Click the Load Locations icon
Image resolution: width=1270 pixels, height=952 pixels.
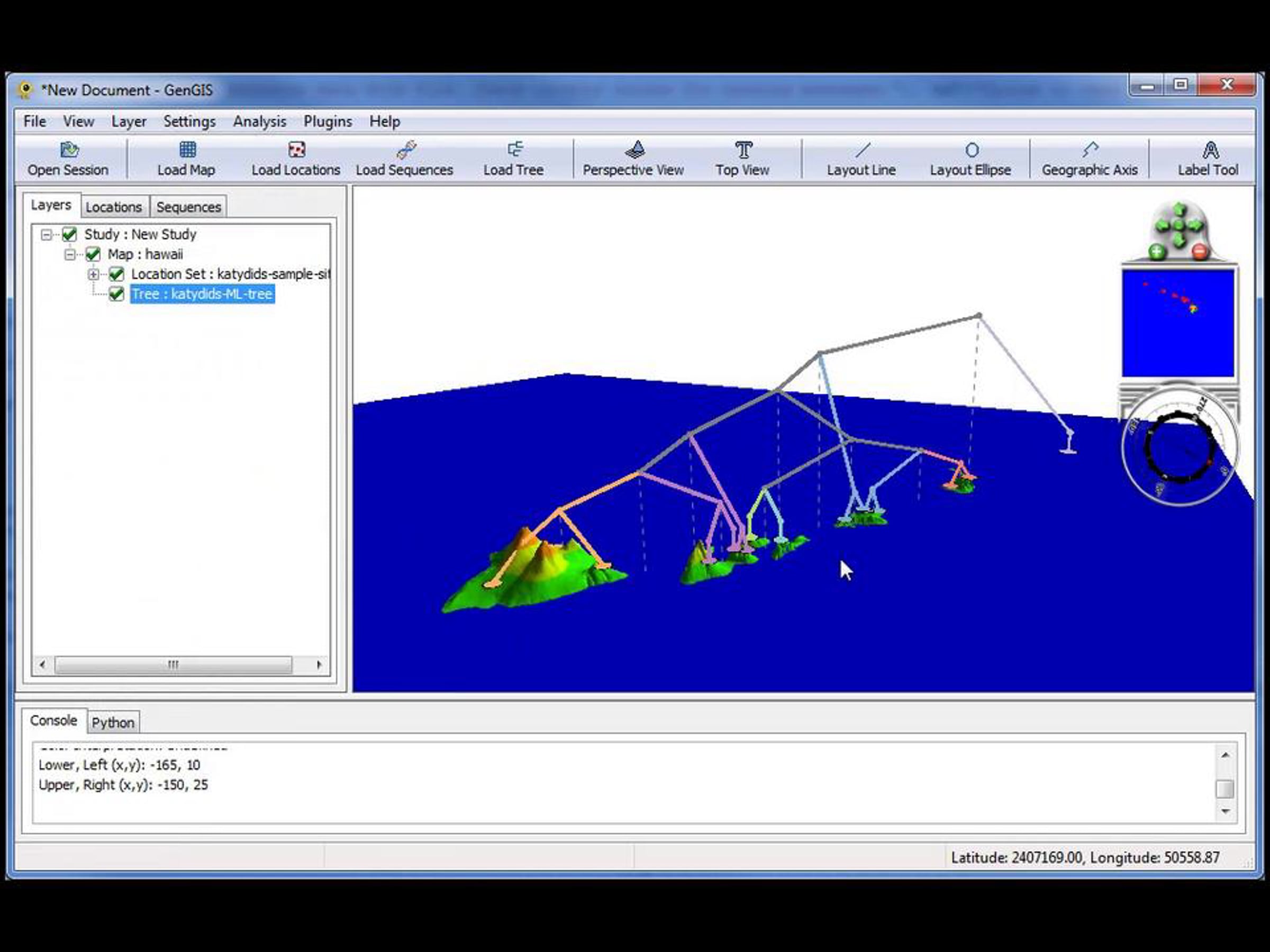296,150
